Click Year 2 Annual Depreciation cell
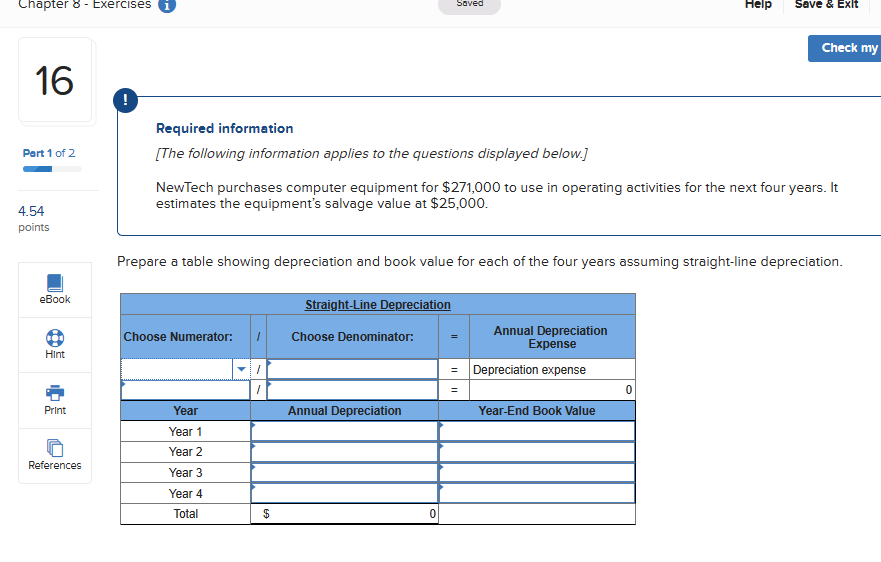The height and width of the screenshot is (562, 881). point(344,452)
